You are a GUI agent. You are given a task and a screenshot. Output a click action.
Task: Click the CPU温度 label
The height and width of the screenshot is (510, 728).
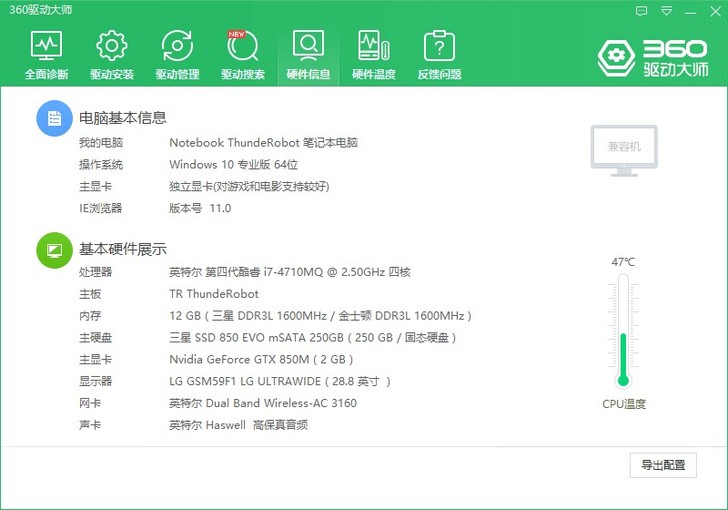click(624, 404)
